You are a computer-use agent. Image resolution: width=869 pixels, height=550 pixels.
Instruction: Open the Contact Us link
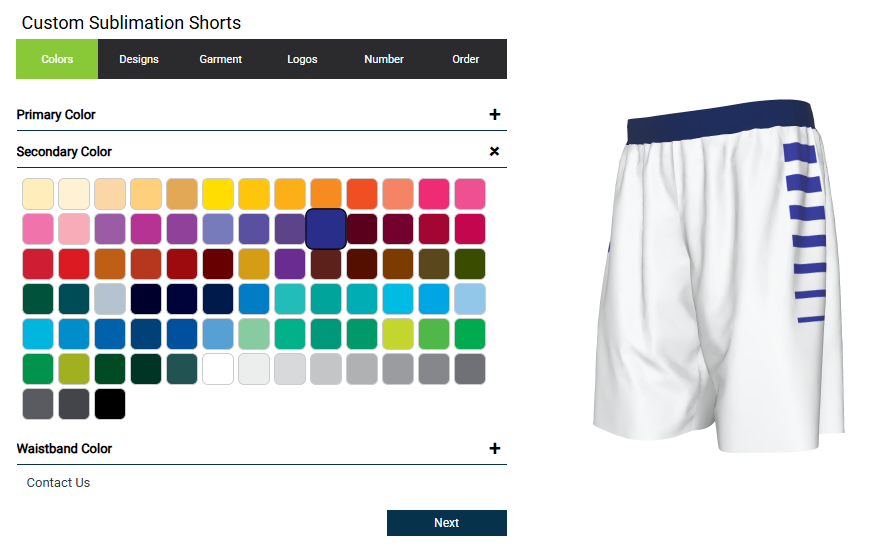pos(58,483)
